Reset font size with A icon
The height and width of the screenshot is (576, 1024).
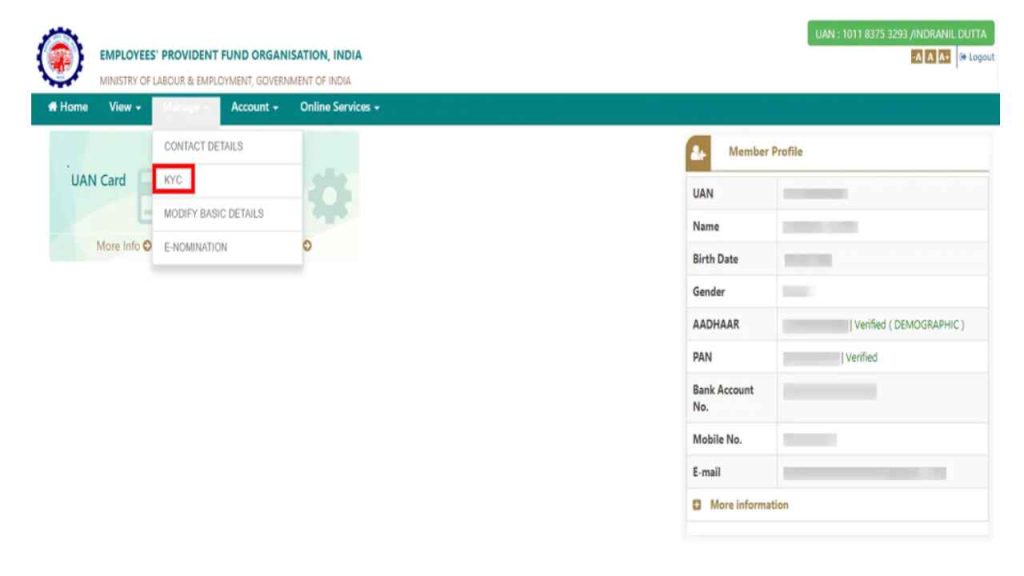(931, 57)
